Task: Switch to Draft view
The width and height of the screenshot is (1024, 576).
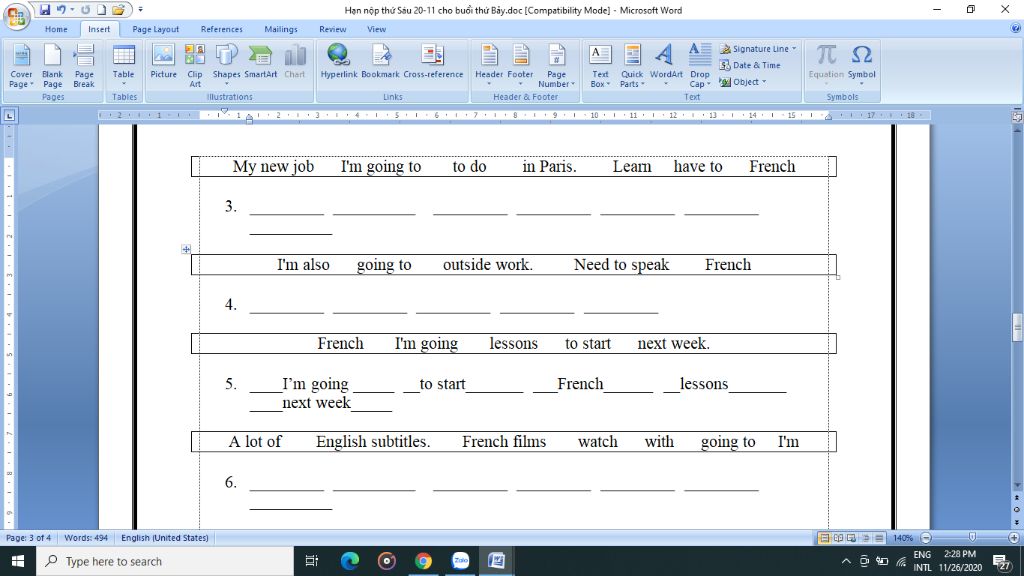Action: [879, 538]
